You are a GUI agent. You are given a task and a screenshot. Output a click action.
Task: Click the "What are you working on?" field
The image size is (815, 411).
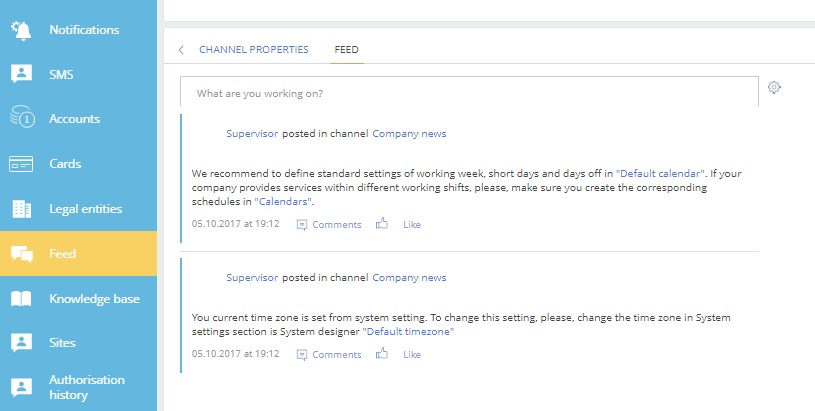click(x=469, y=93)
